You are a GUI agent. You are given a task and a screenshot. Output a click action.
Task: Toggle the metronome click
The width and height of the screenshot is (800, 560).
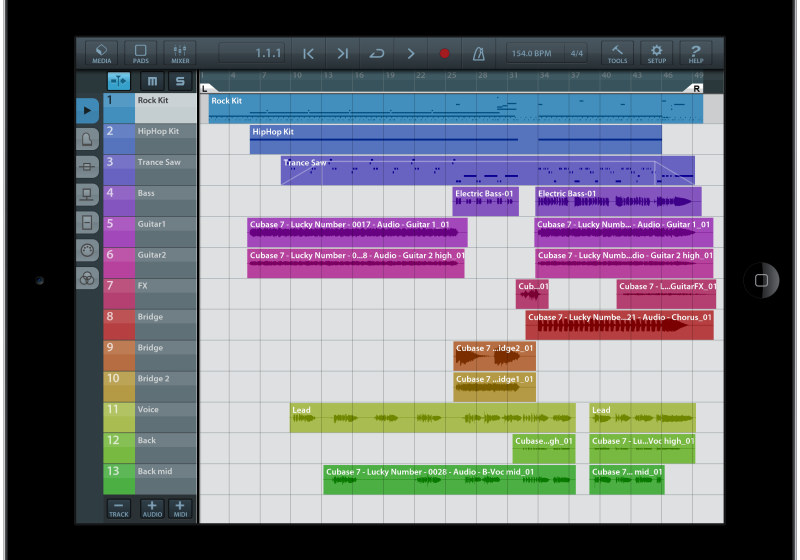[479, 54]
